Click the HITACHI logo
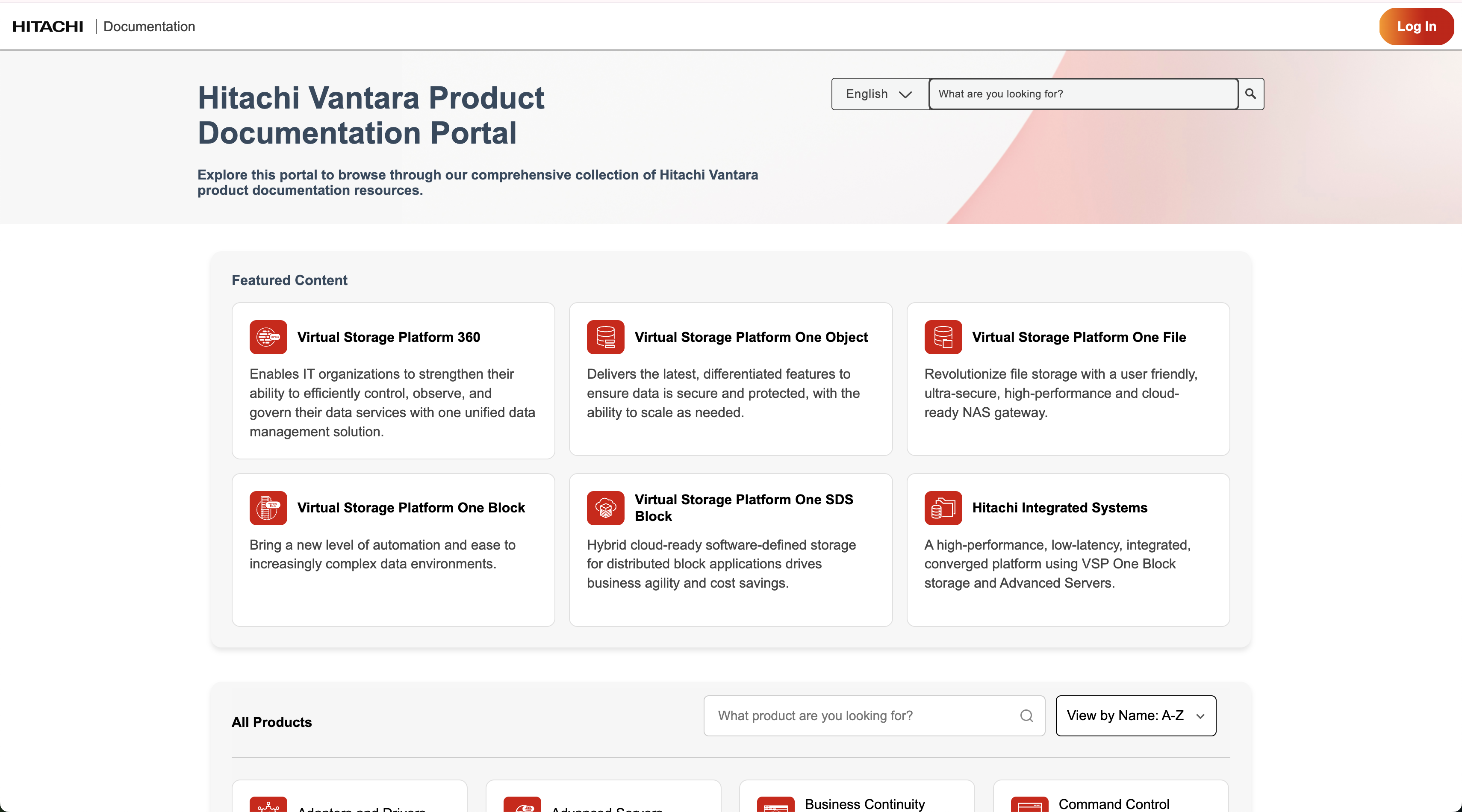1462x812 pixels. (48, 26)
